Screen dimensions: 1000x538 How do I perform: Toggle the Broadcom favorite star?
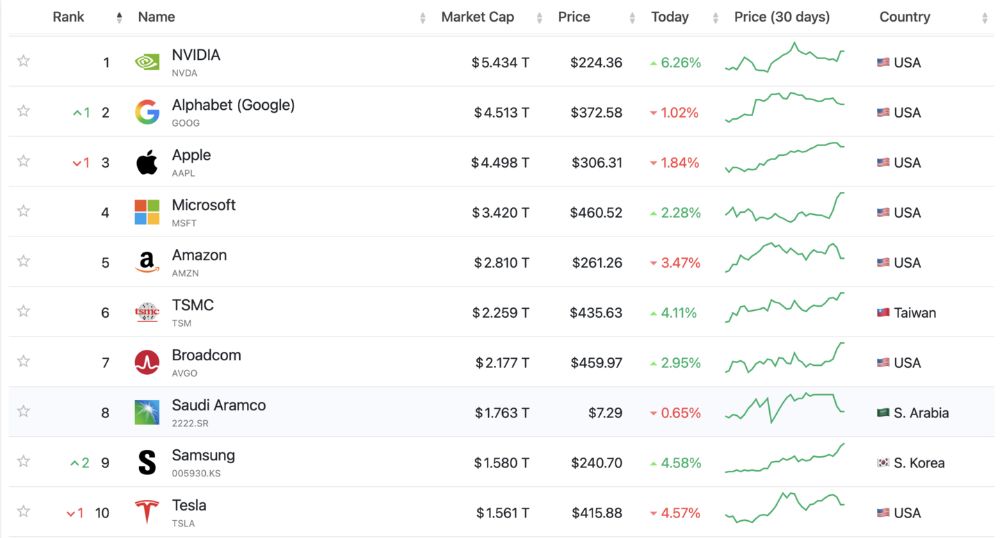tap(24, 361)
